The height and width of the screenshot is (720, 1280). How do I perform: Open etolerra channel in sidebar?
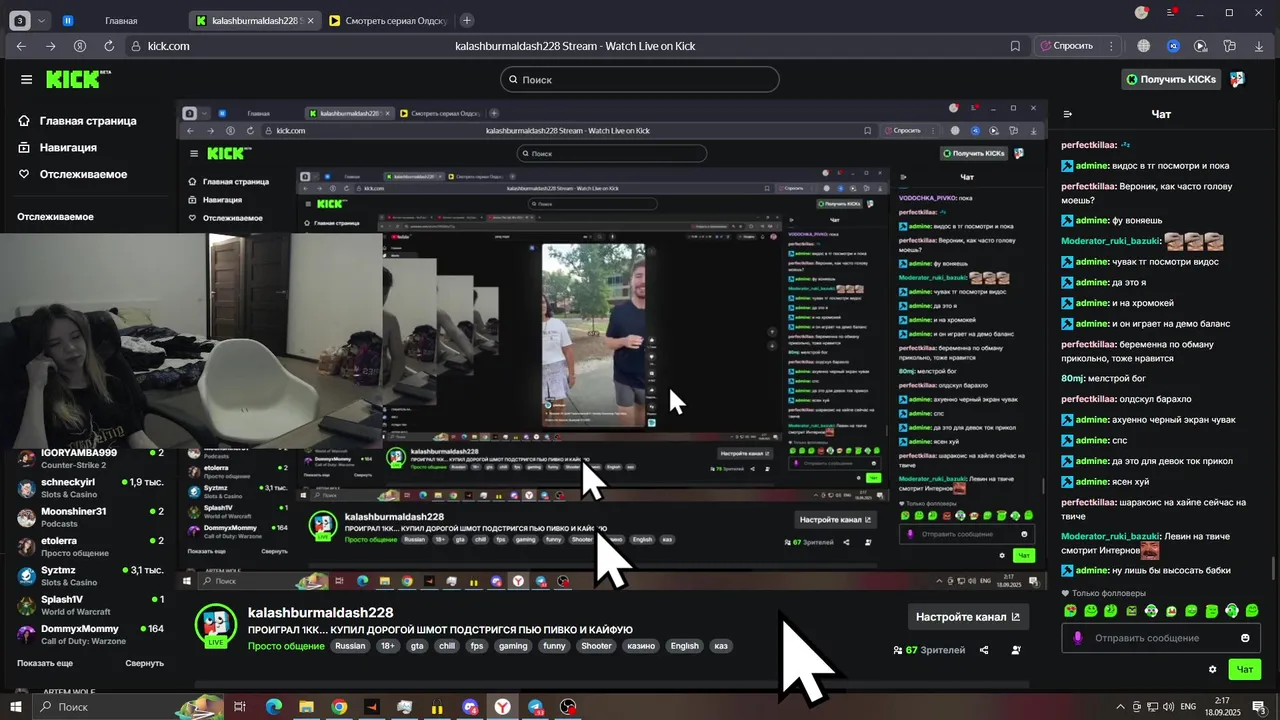[x=90, y=546]
